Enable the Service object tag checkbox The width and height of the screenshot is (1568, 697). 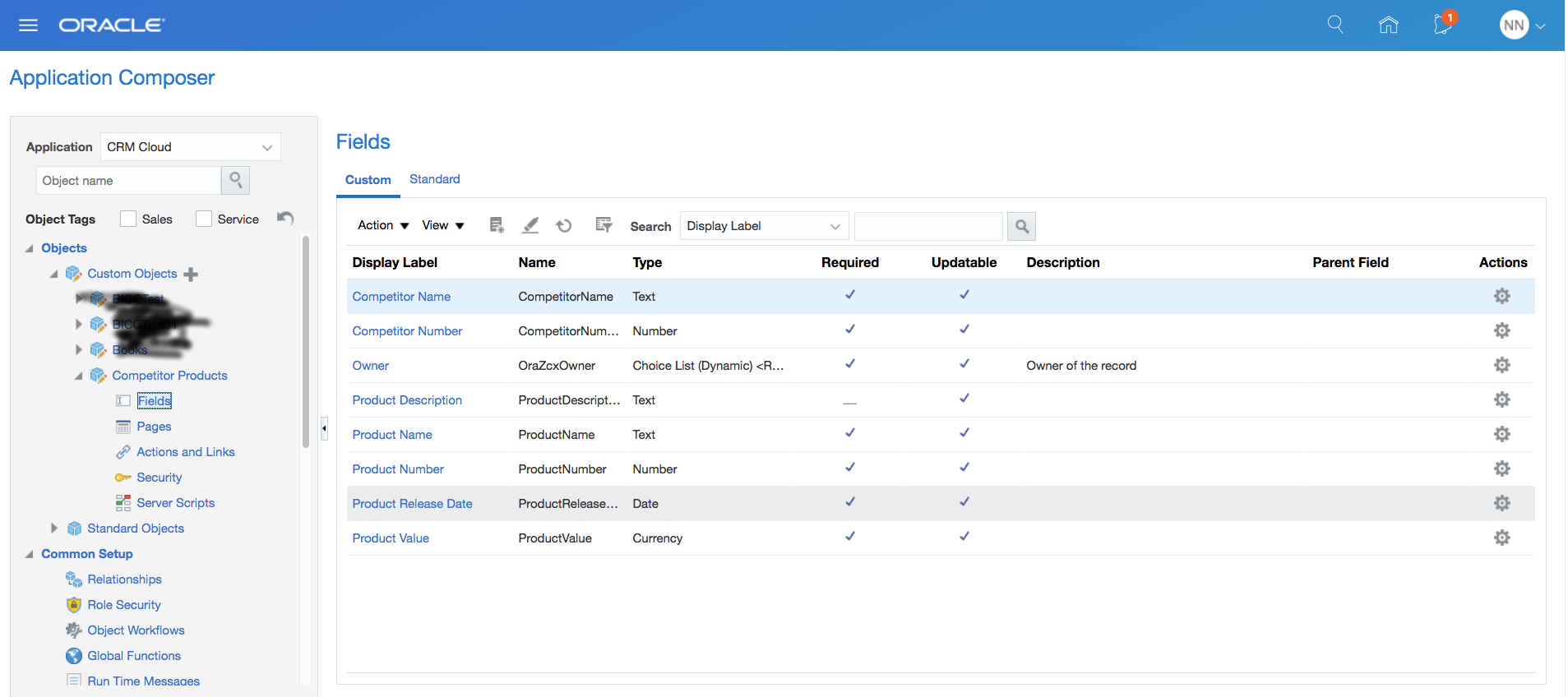(204, 219)
